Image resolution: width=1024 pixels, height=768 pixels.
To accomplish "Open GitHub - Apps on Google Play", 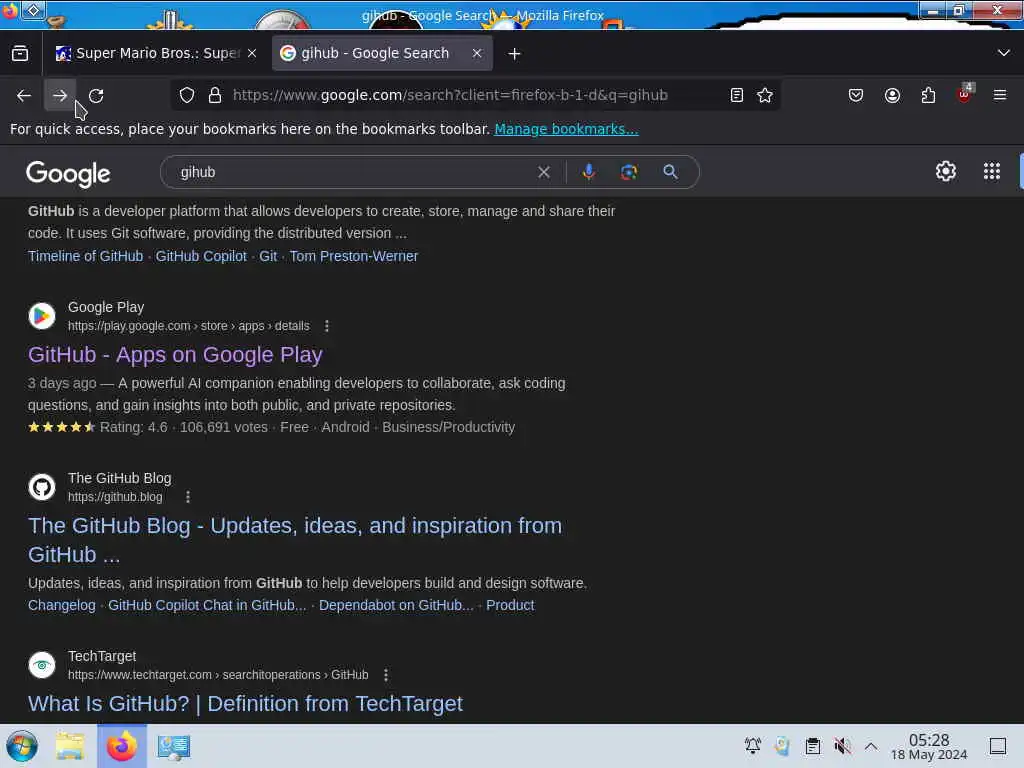I will 175,355.
